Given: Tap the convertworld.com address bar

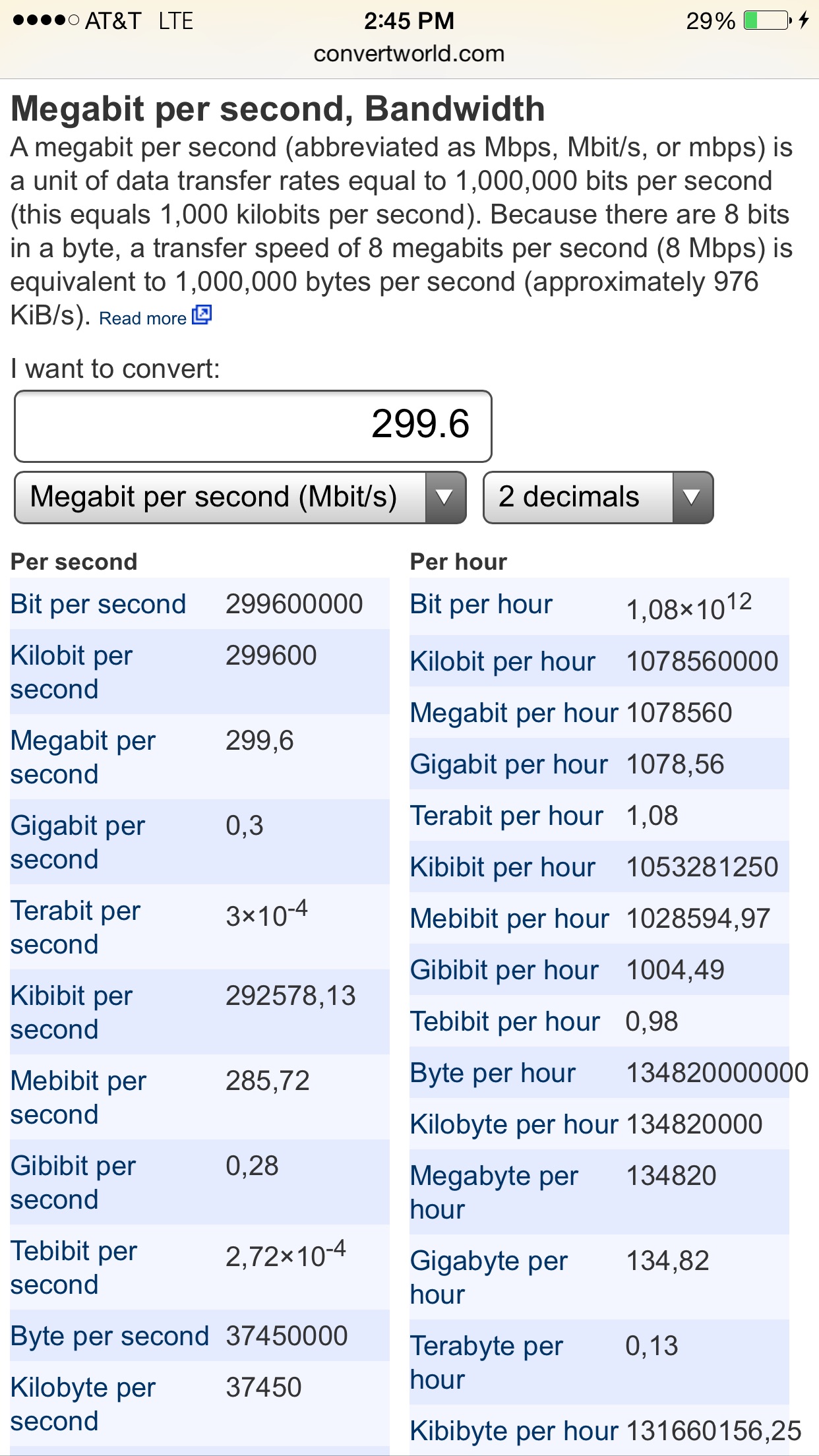Looking at the screenshot, I should pos(409,53).
